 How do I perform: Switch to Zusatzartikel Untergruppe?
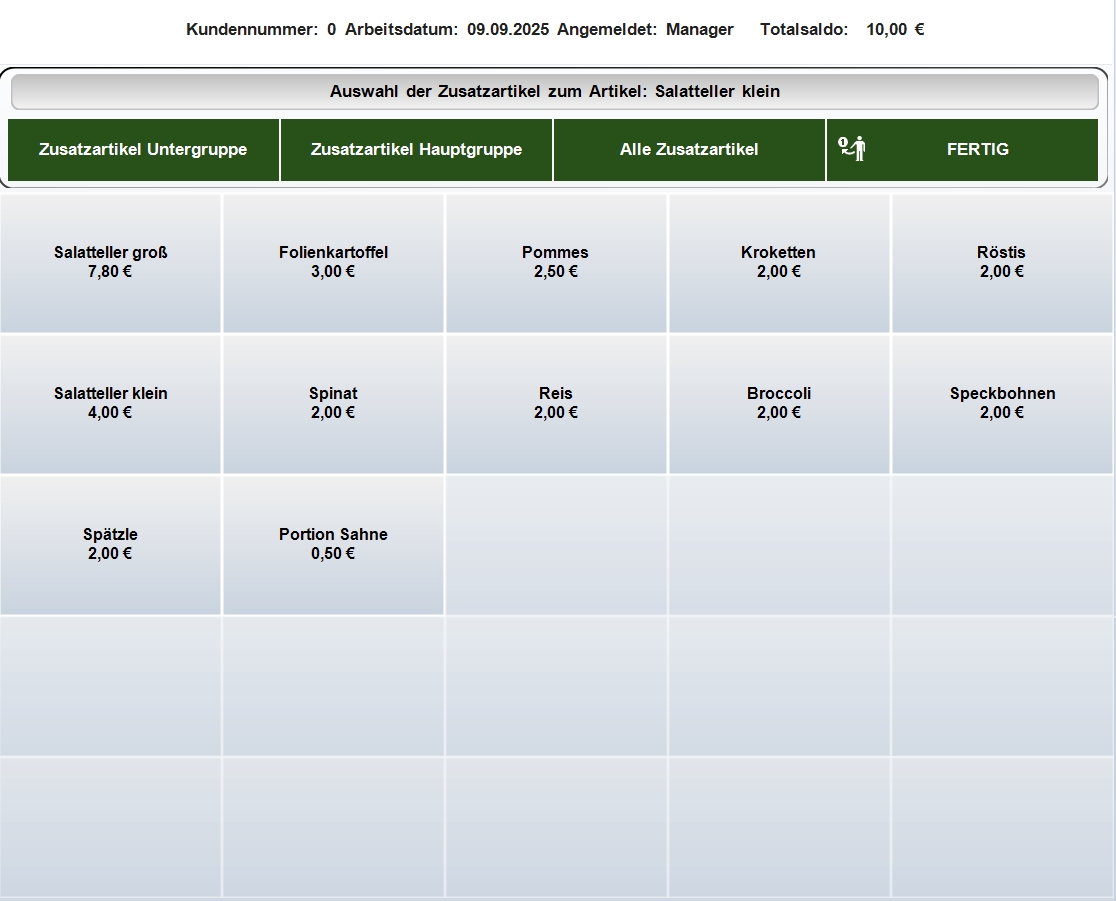(x=143, y=149)
